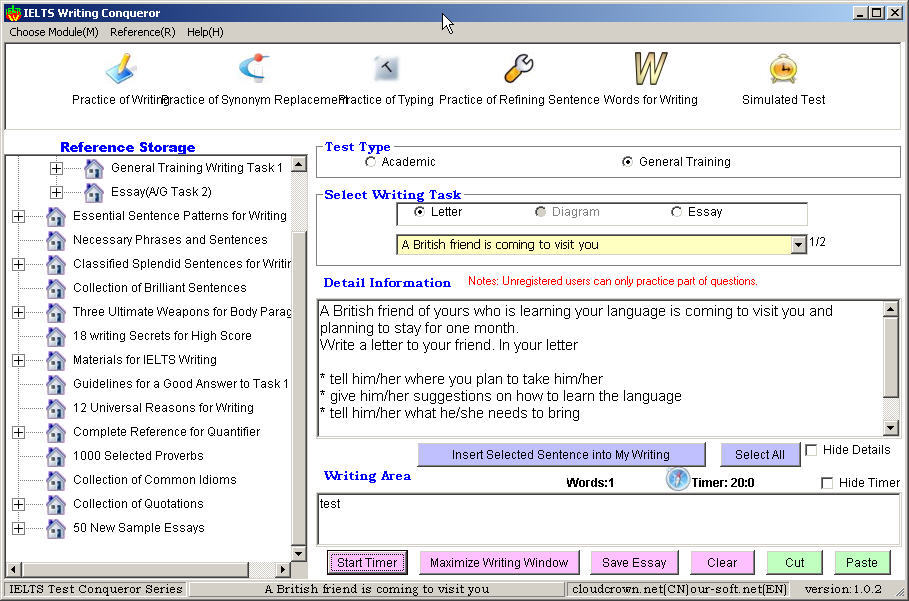Screen dimensions: 909x601
Task: Select the General Training radio button
Action: pyautogui.click(x=627, y=162)
